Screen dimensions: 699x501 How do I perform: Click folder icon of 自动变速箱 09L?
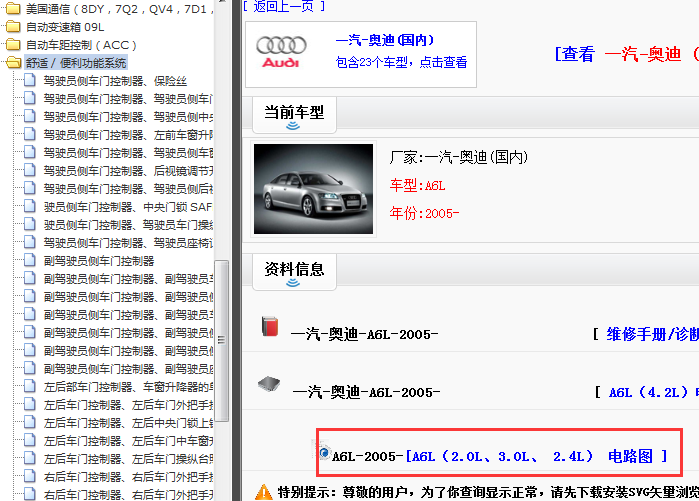click(x=13, y=27)
